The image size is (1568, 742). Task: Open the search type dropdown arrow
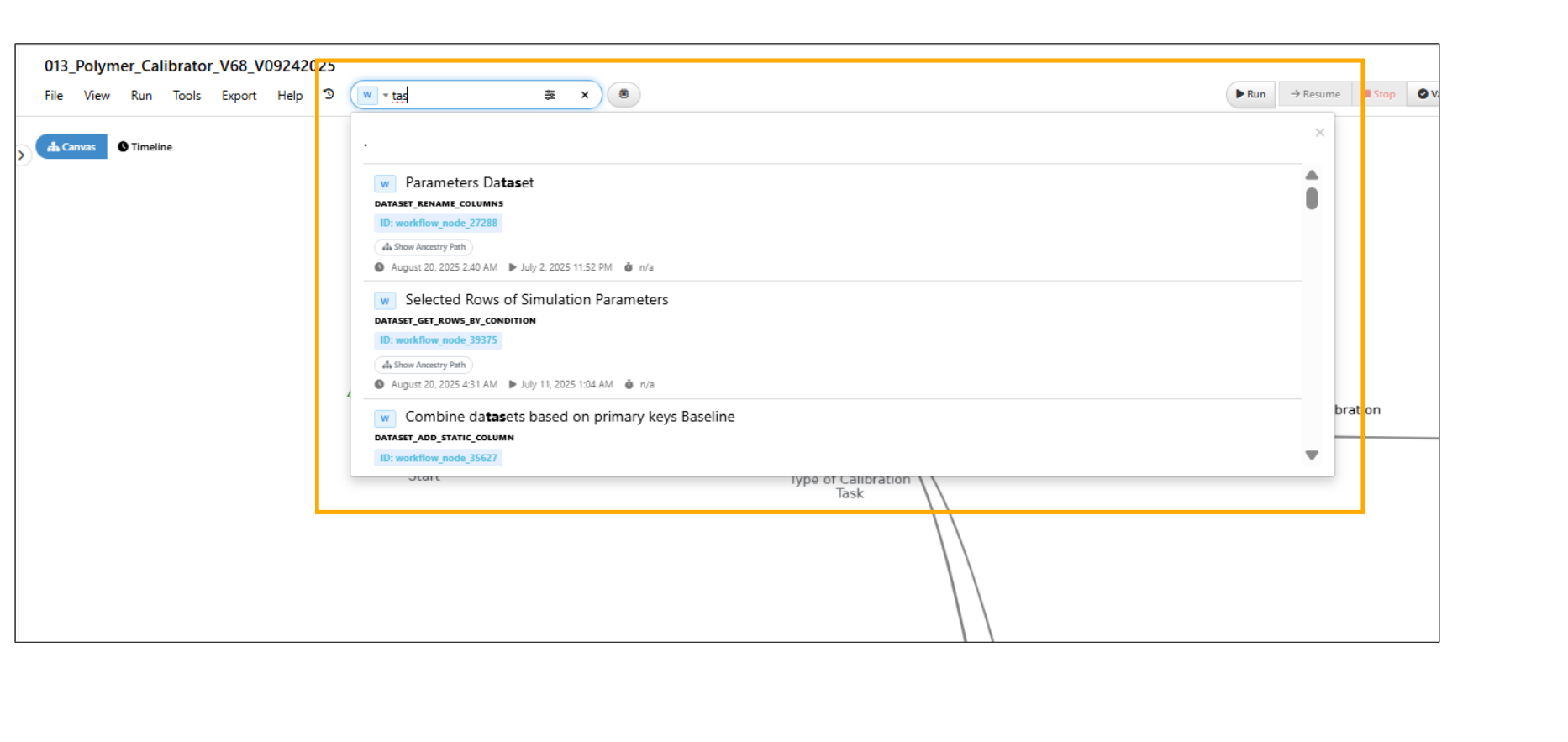coord(386,95)
